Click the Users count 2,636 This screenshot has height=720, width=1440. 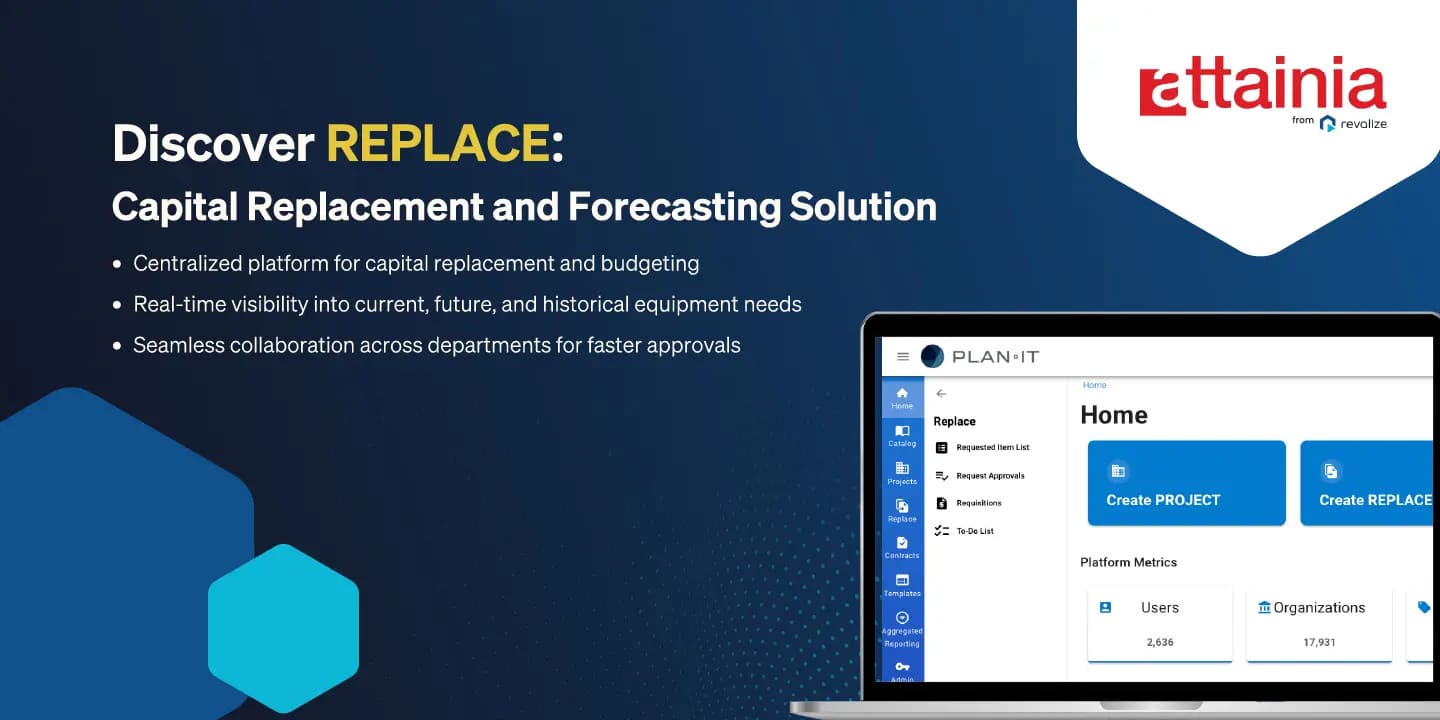point(1160,642)
